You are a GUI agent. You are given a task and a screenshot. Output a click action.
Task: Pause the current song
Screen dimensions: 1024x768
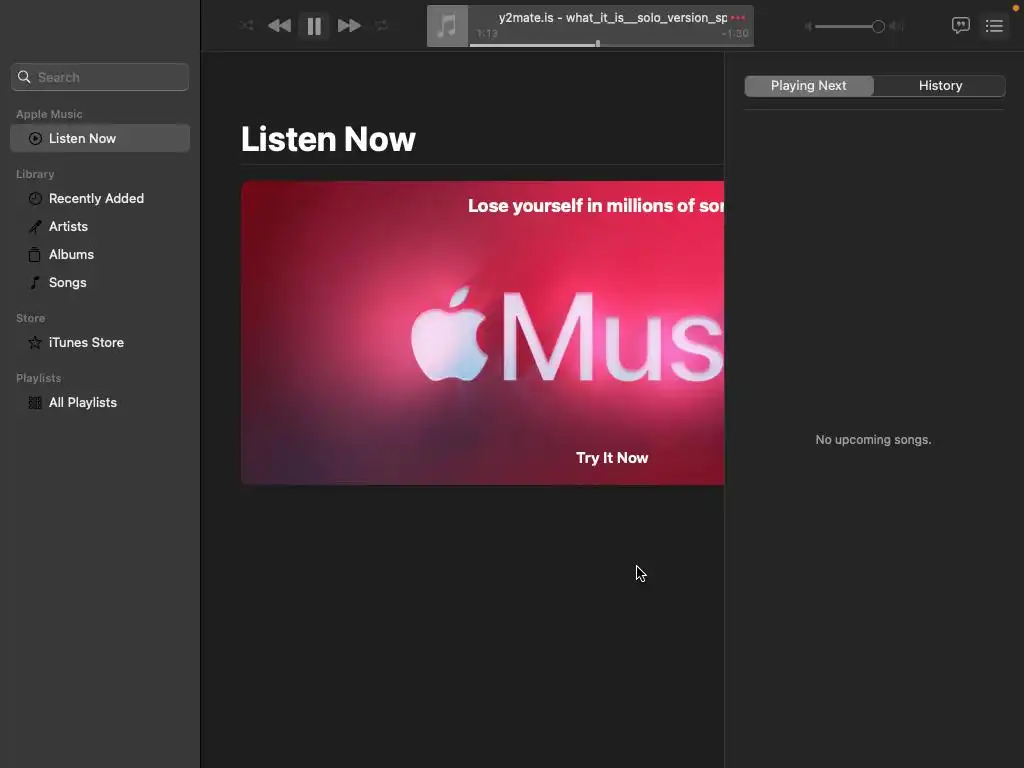coord(314,26)
